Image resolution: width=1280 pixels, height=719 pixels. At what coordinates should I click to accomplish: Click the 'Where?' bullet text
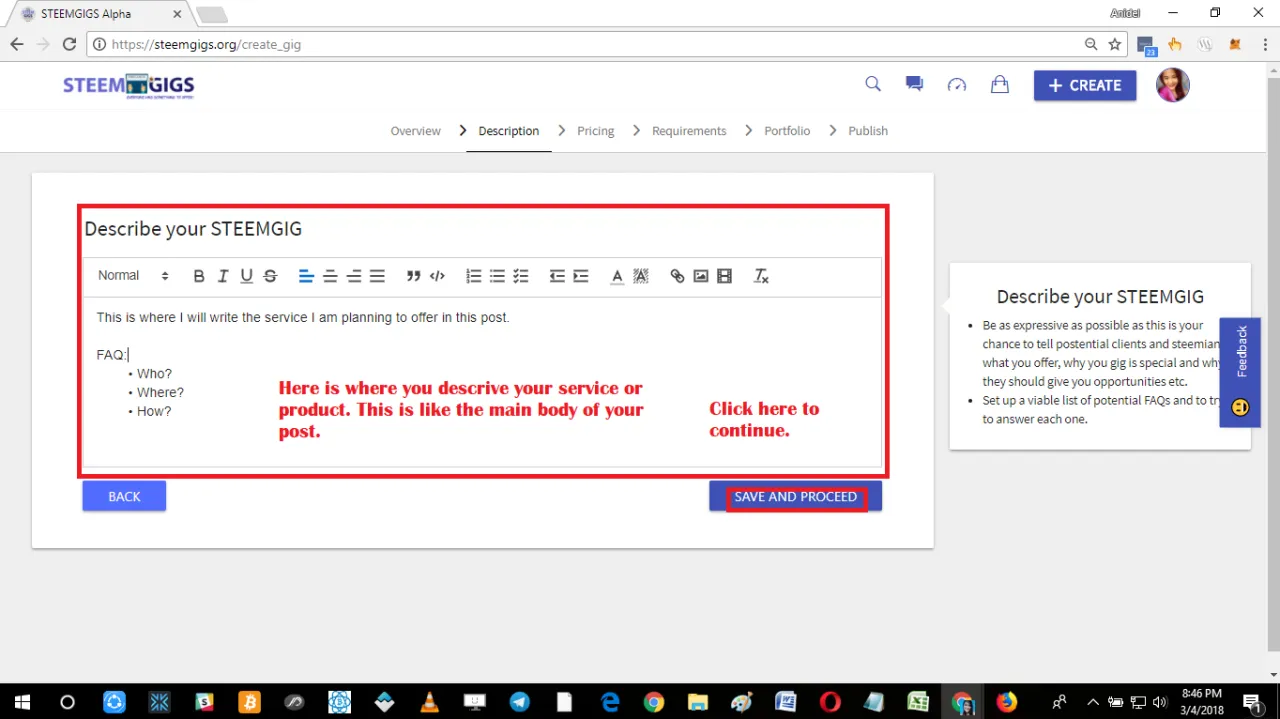(160, 392)
